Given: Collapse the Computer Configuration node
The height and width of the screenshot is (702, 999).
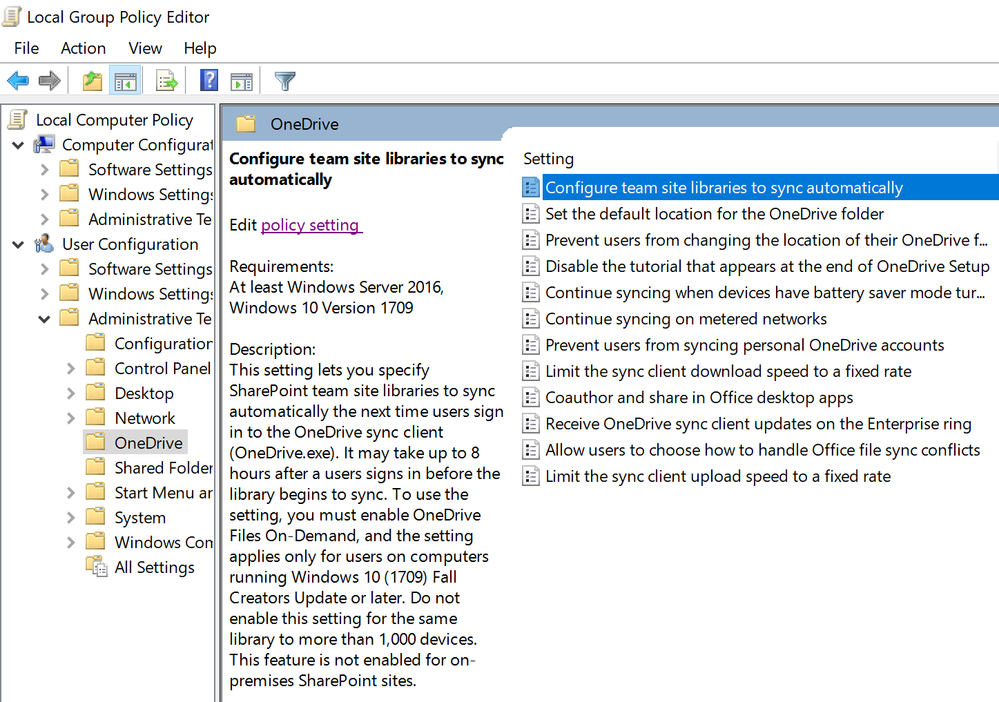Looking at the screenshot, I should pyautogui.click(x=18, y=145).
